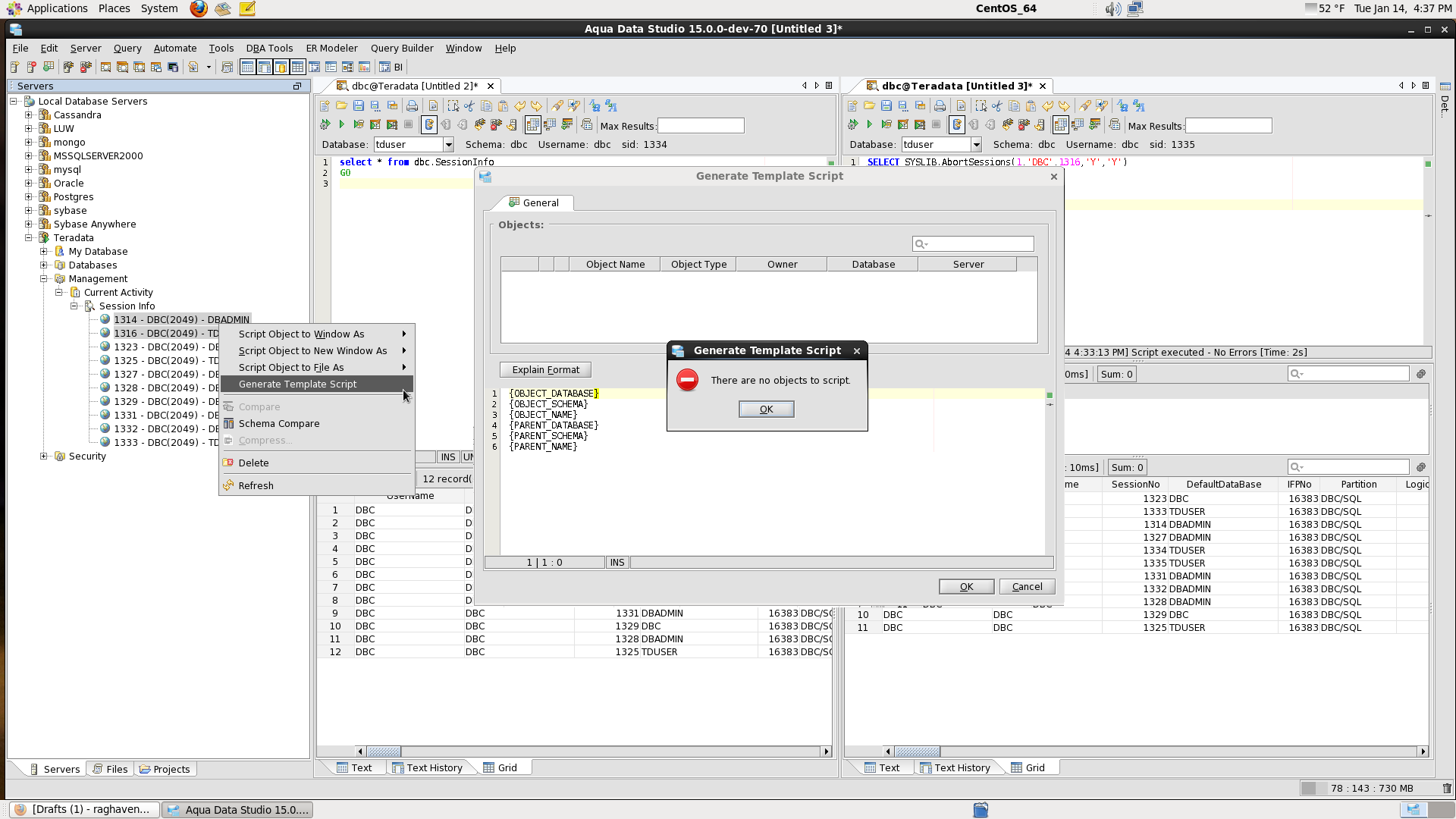1456x819 pixels.
Task: Click Disconnect icon in Untitled 3 window toolbar
Action: coord(1024,124)
